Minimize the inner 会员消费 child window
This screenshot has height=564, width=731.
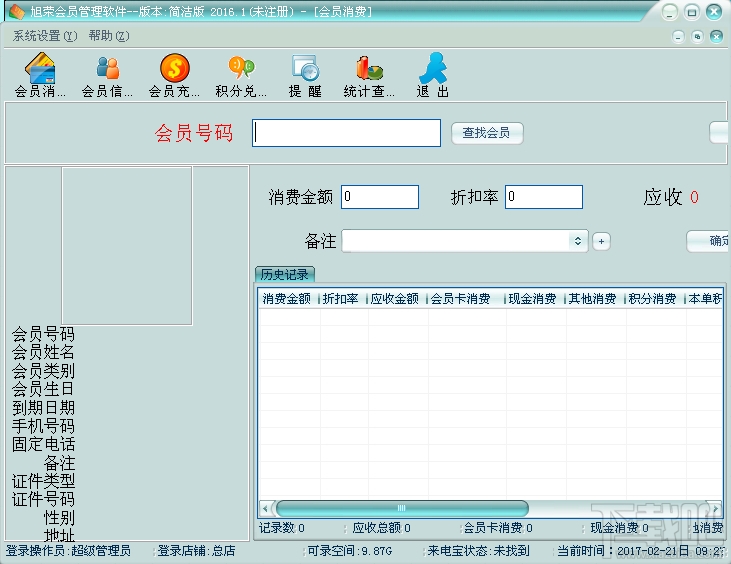tap(678, 36)
